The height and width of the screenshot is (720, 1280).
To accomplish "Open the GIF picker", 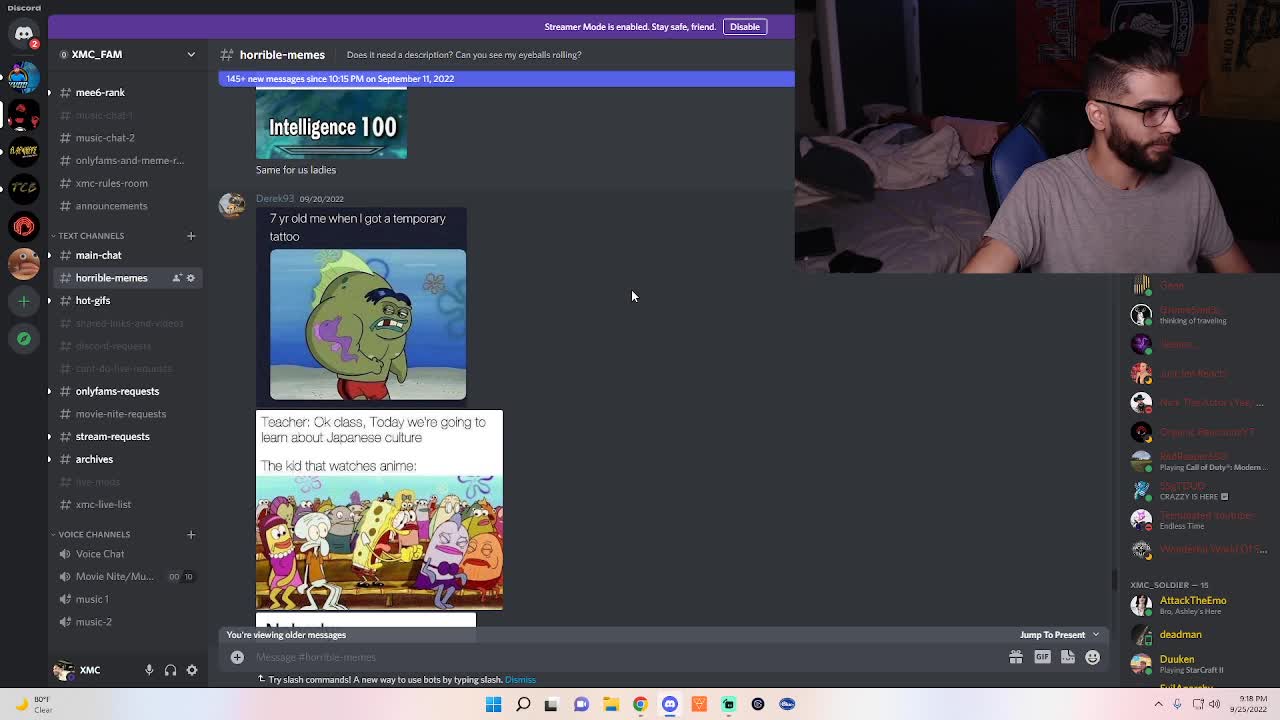I will coord(1042,657).
